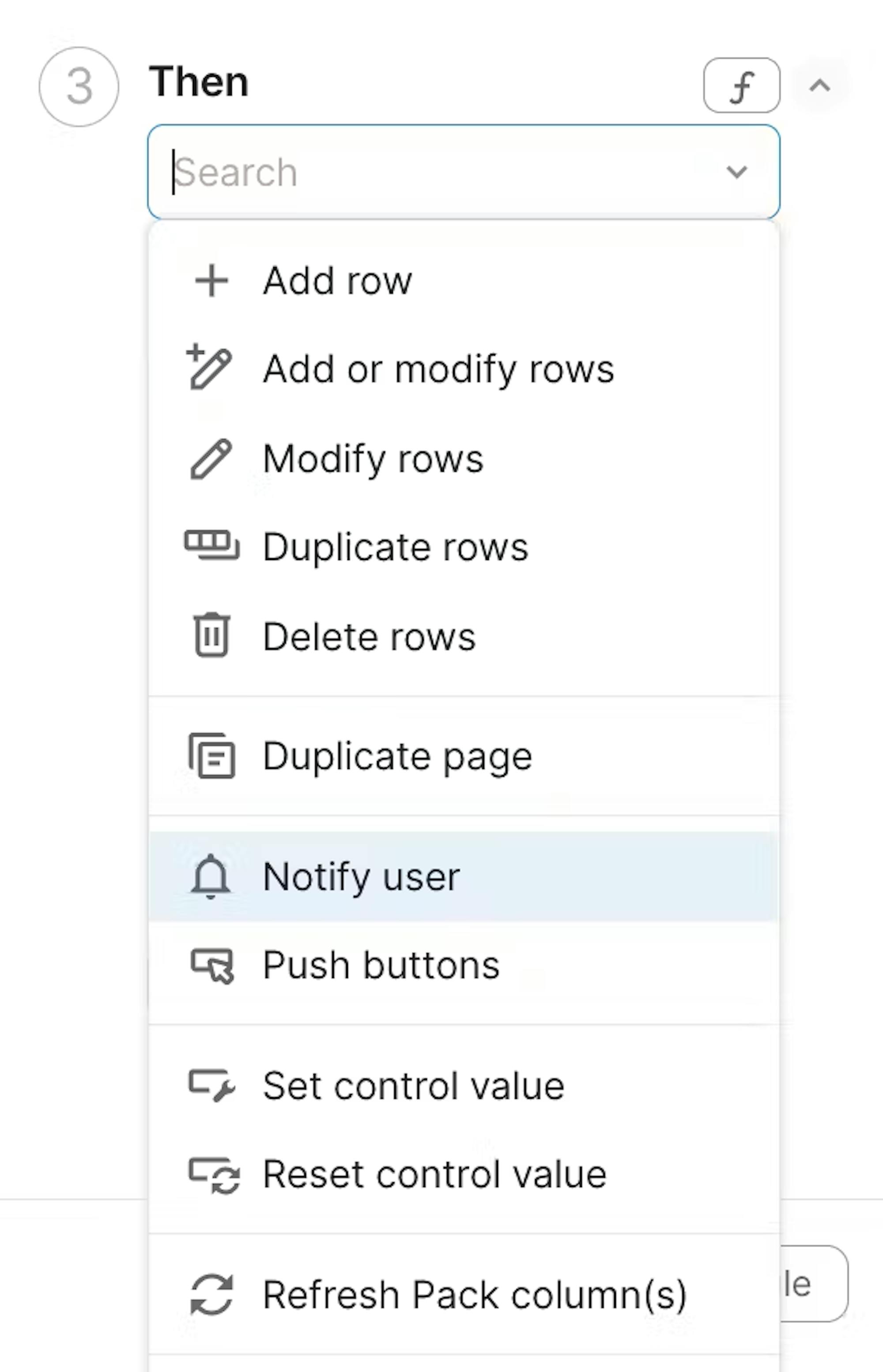Click the pencil icon next to Modify rows

(211, 459)
